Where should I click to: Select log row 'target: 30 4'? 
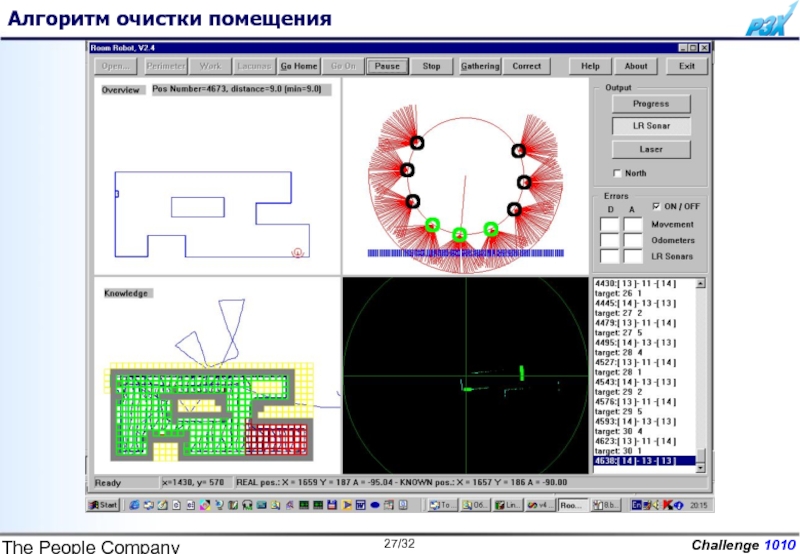point(645,431)
